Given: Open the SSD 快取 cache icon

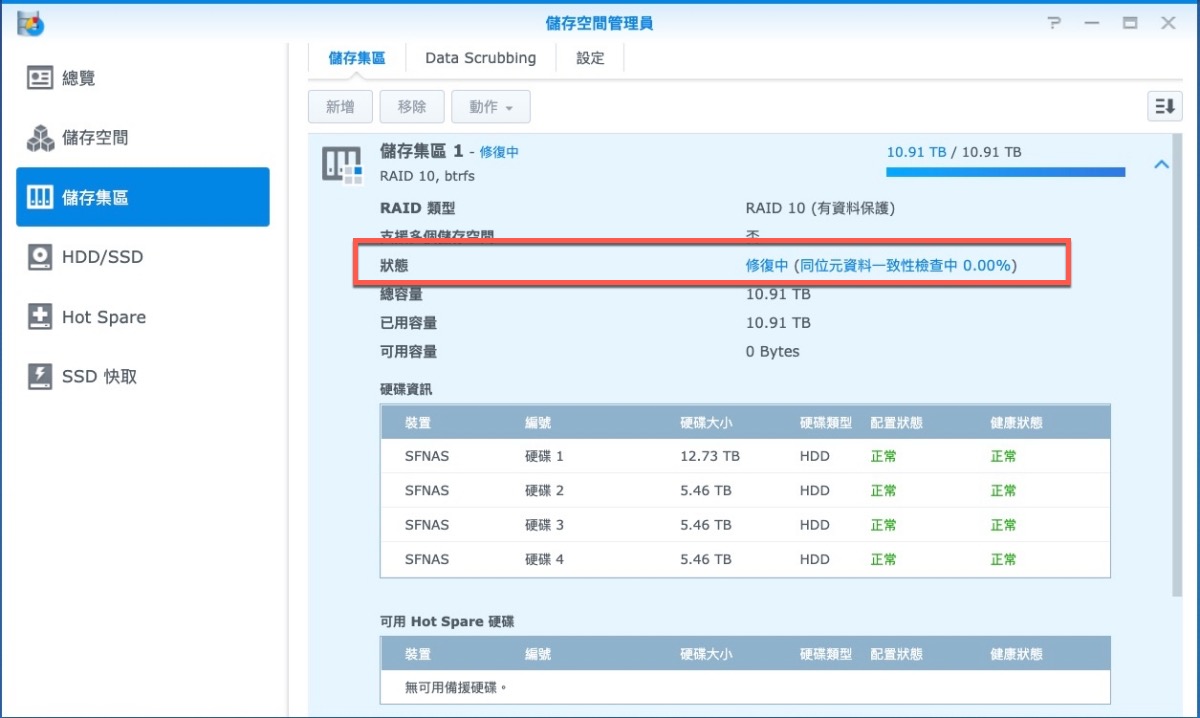Looking at the screenshot, I should (x=40, y=377).
